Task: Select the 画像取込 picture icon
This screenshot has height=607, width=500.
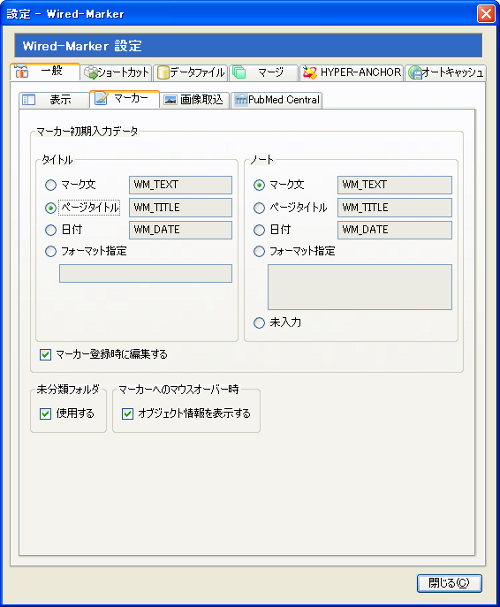Action: 170,100
